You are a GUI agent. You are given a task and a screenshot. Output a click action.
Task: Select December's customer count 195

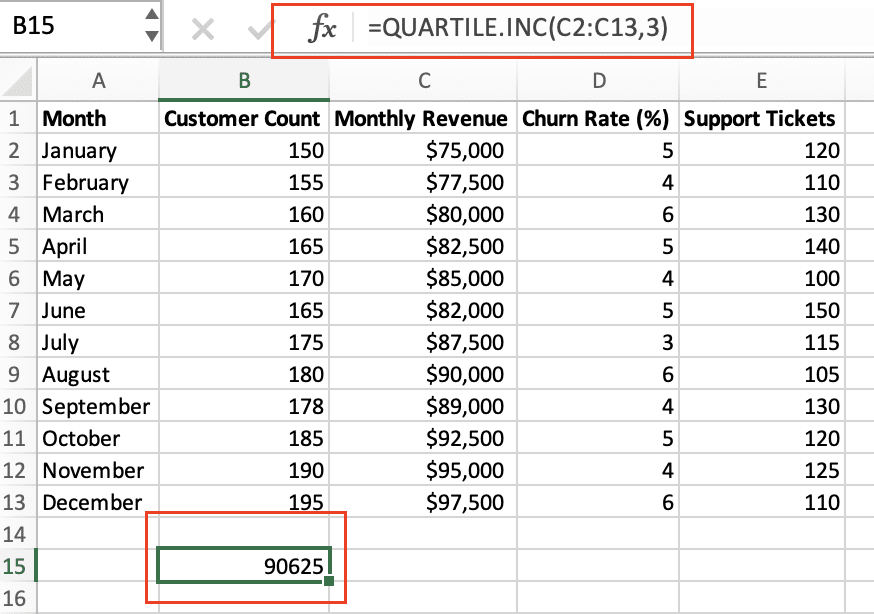click(x=244, y=502)
